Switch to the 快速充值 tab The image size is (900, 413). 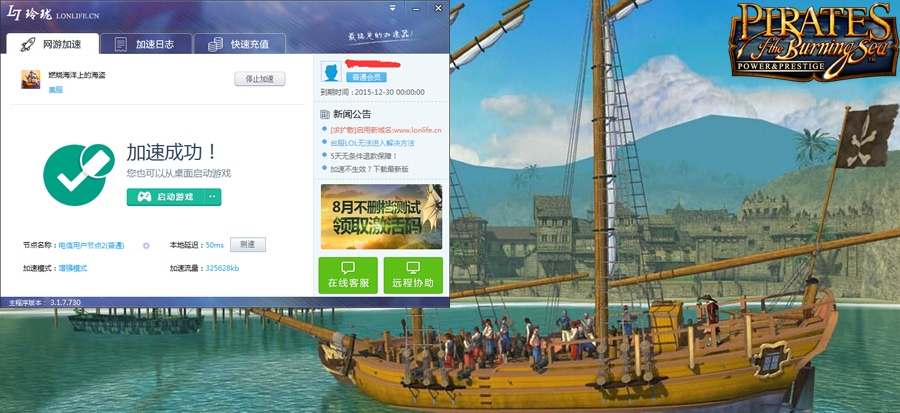click(x=240, y=44)
